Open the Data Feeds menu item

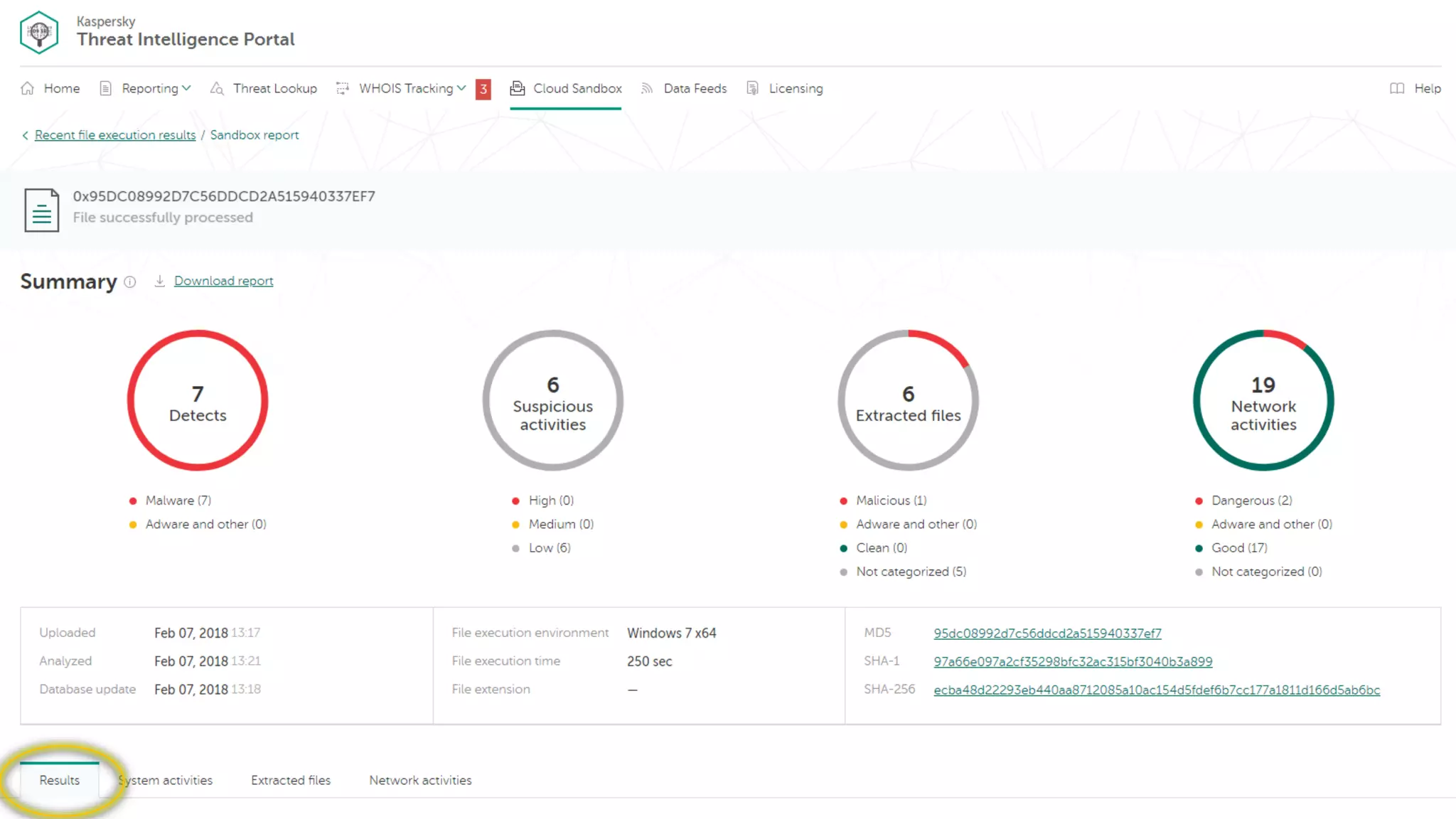coord(695,88)
